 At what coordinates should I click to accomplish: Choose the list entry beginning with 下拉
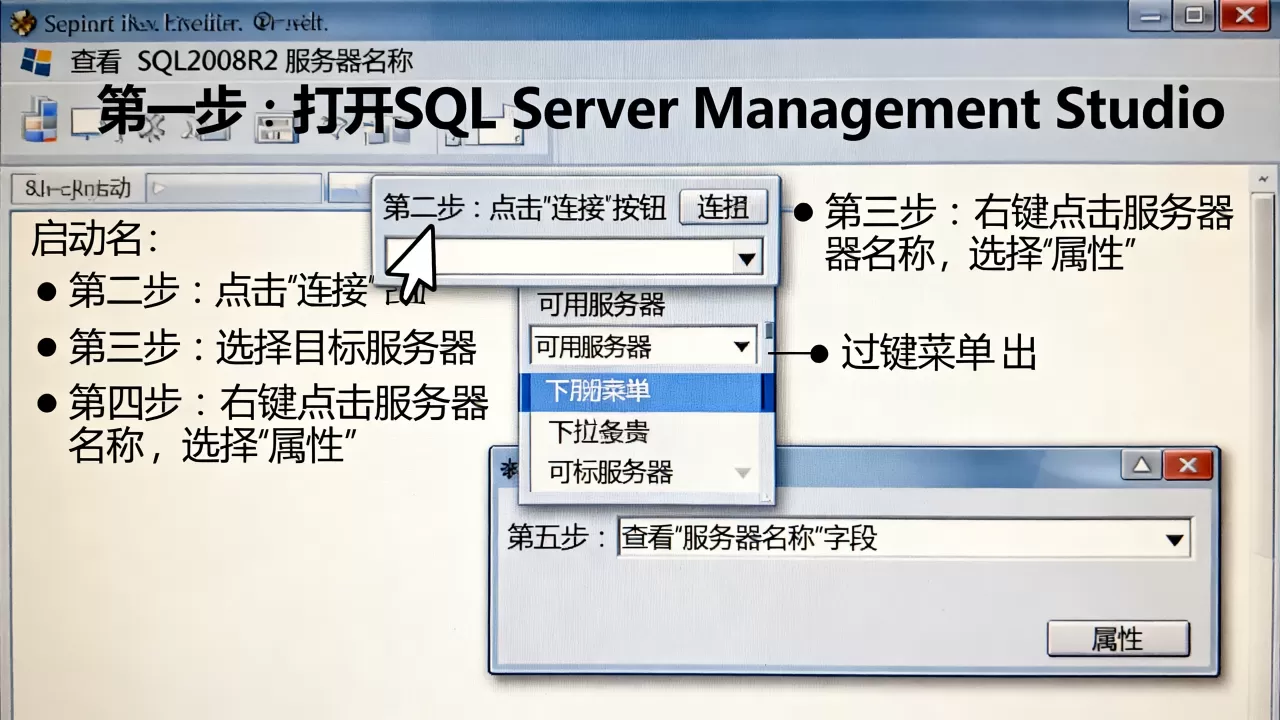pyautogui.click(x=598, y=432)
